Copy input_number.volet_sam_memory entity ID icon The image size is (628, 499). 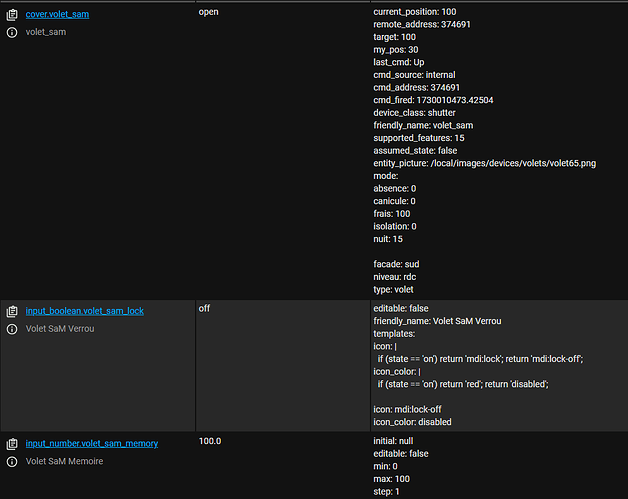pos(12,444)
